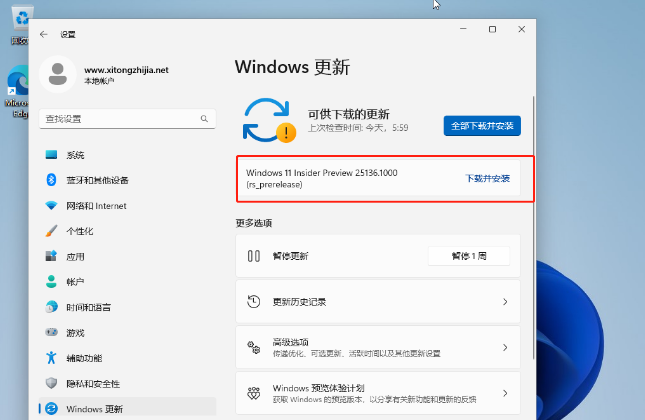Click the gamepad icon for 游戏

(x=51, y=332)
